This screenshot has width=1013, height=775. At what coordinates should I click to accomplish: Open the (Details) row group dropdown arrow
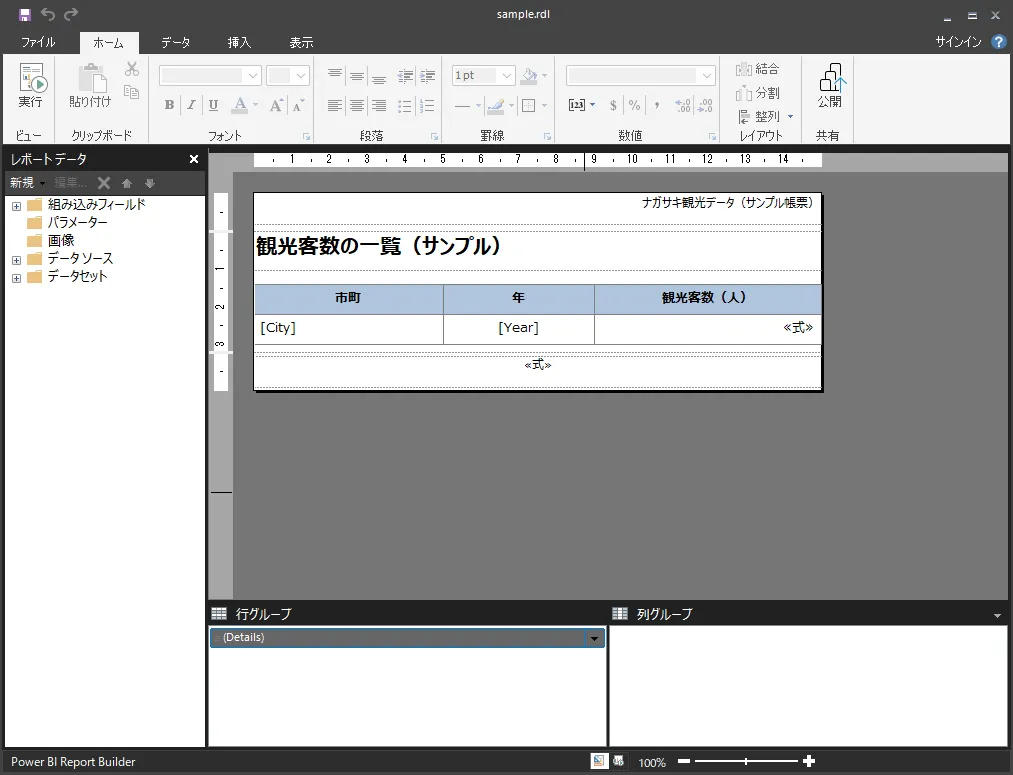[x=594, y=638]
